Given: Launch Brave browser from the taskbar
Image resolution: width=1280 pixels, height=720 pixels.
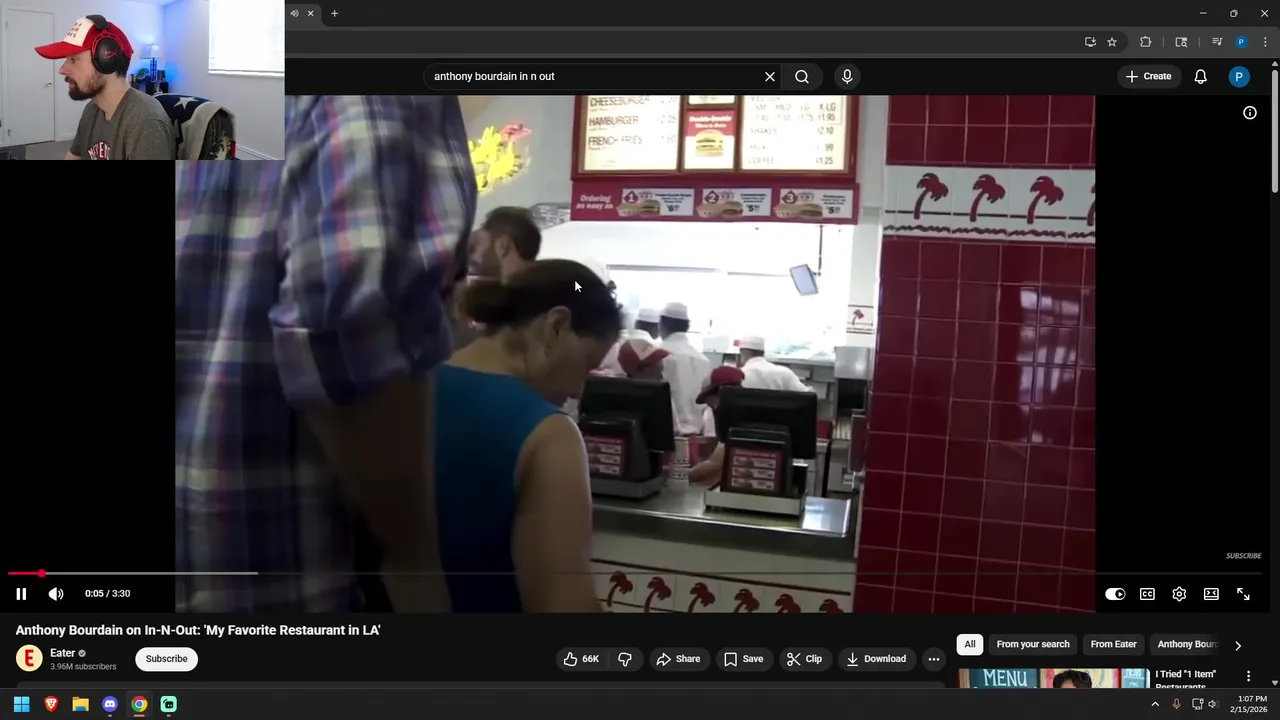Looking at the screenshot, I should (51, 704).
